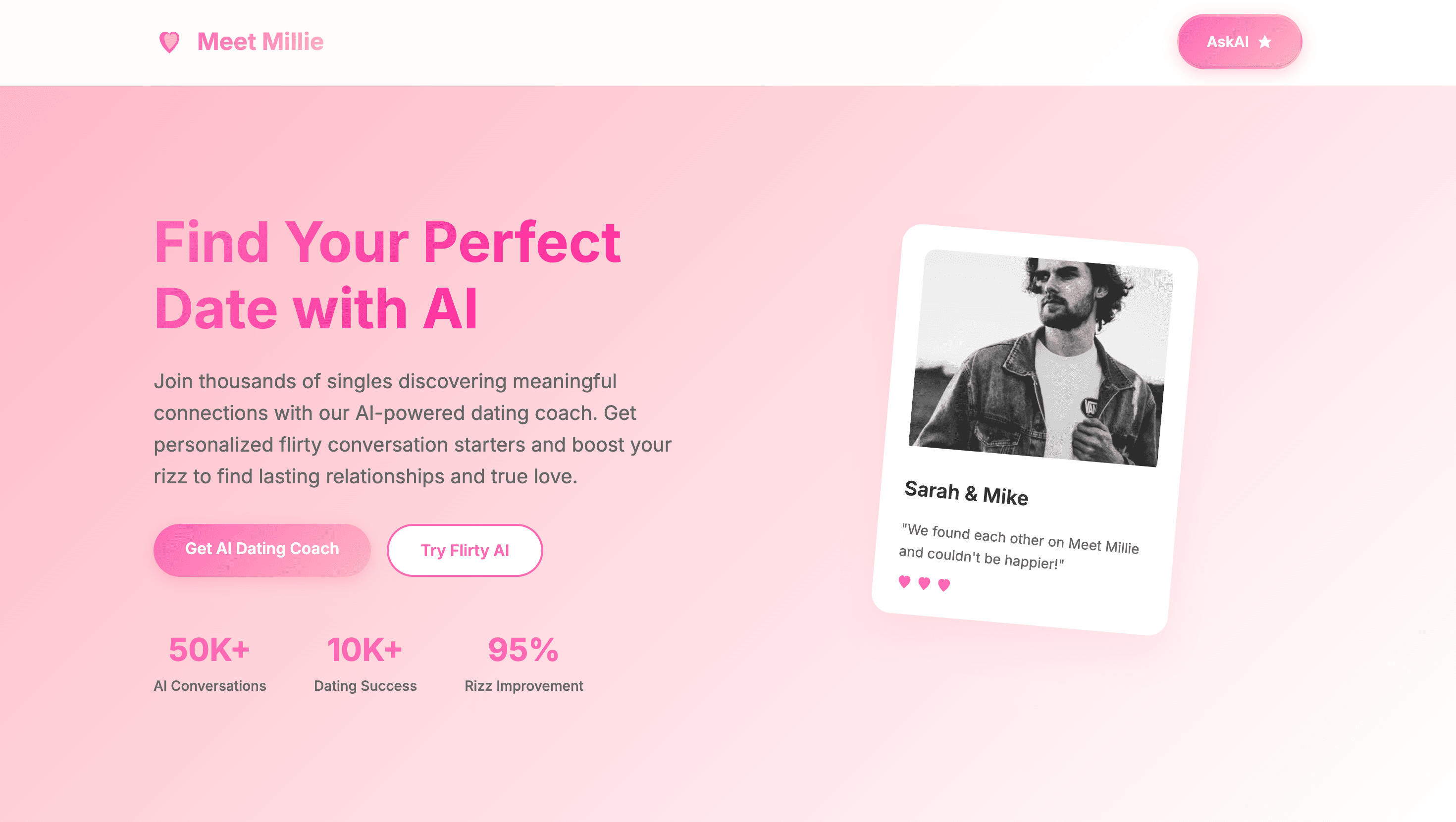Image resolution: width=1456 pixels, height=822 pixels.
Task: Click the testimonial quote text
Action: pos(1019,547)
